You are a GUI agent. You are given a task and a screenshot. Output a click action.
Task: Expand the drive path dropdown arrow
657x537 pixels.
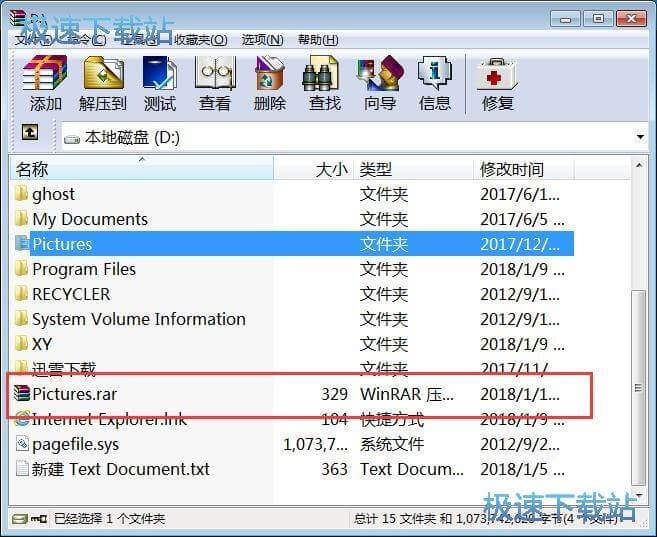tap(640, 137)
